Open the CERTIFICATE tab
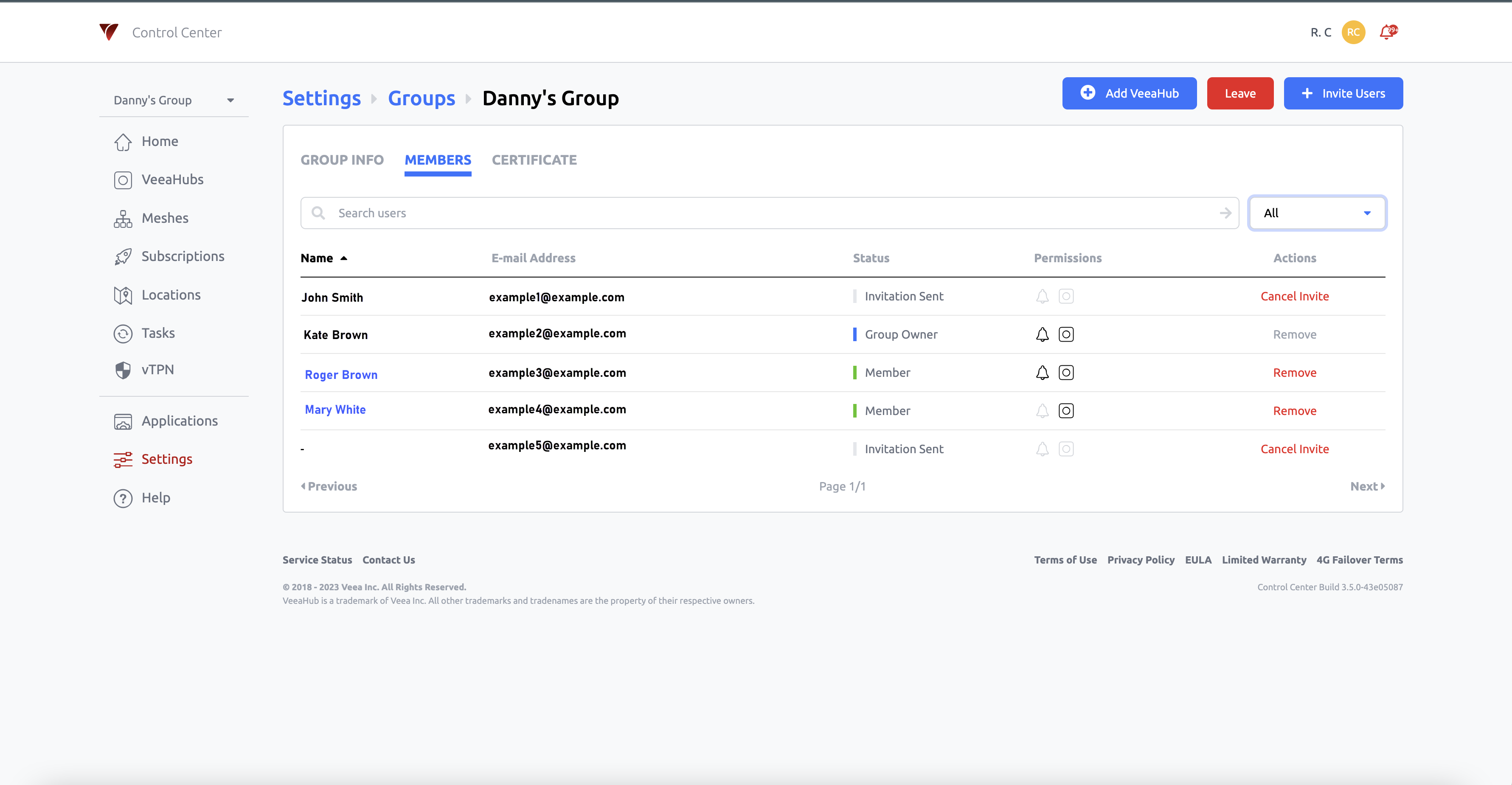 tap(534, 160)
